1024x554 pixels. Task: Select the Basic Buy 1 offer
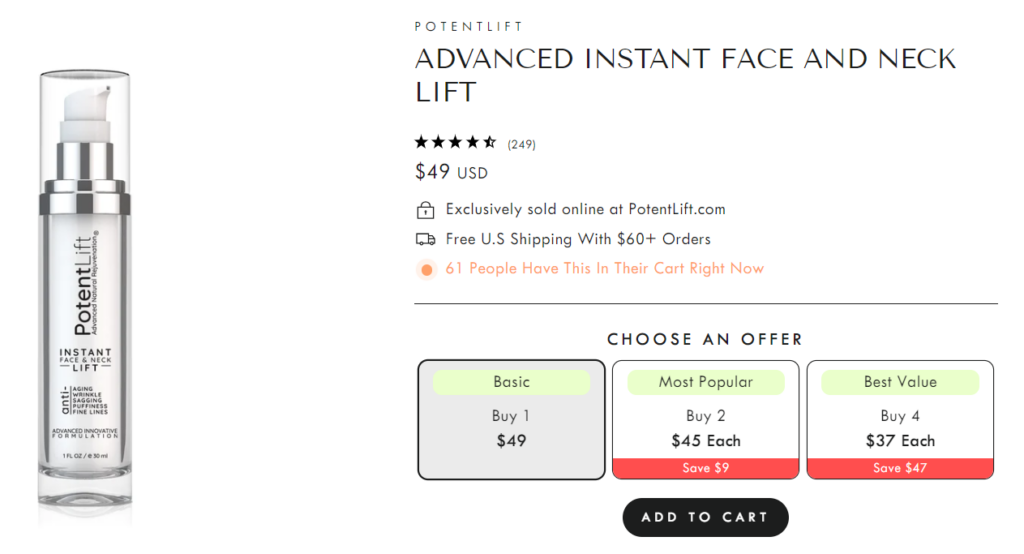click(x=511, y=419)
